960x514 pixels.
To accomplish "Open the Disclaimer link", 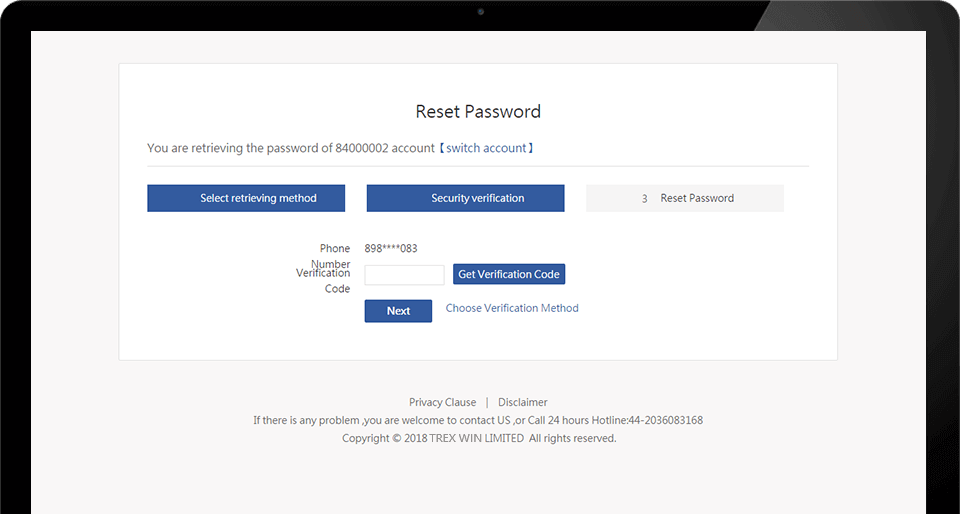I will (522, 402).
